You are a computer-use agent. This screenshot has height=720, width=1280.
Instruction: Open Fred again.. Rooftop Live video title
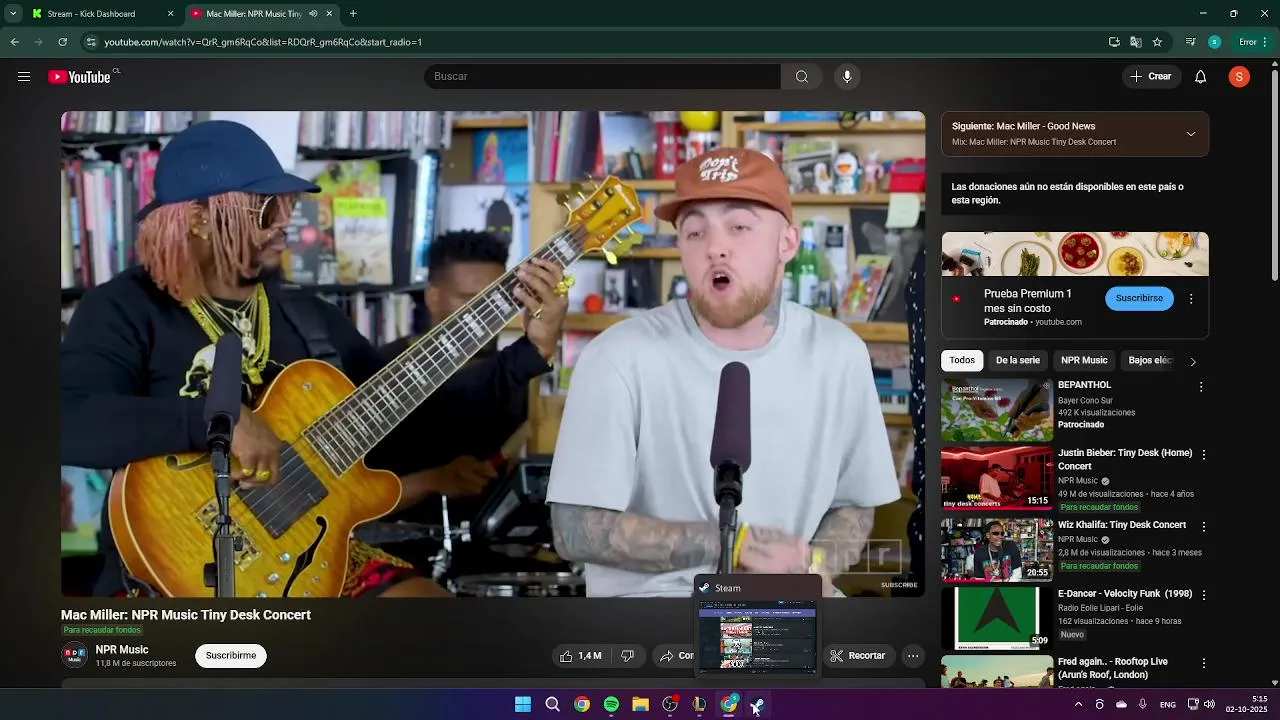(x=1113, y=668)
